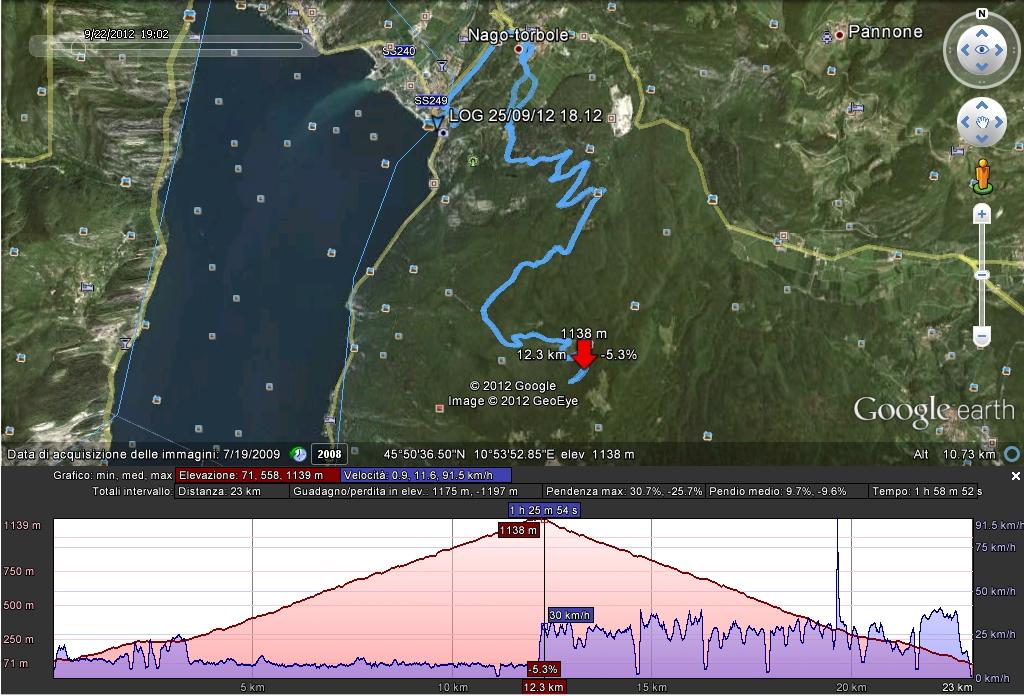Toggle the Elevazione graph in the profile panel
Screen dimensions: 1024x696
pos(255,477)
